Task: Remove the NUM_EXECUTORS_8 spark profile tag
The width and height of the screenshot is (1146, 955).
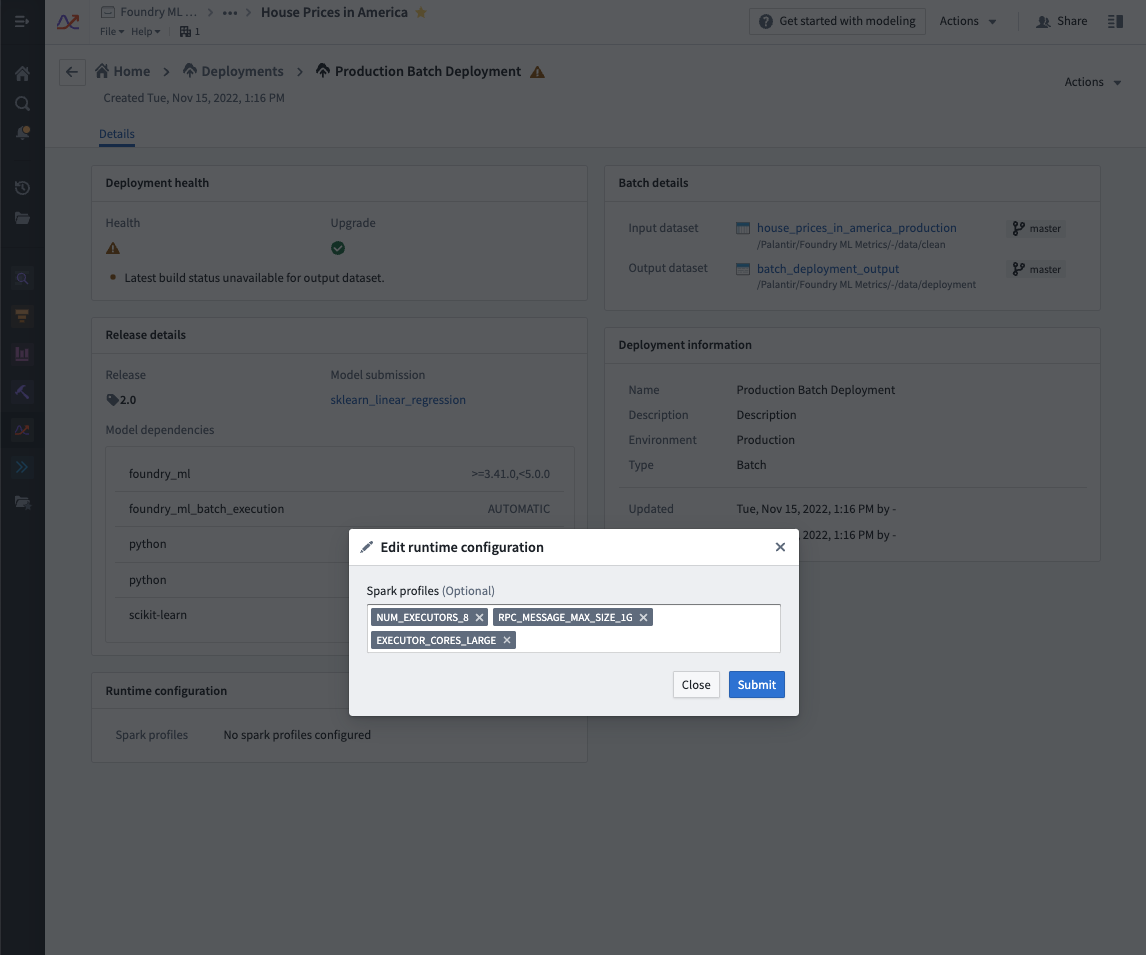Action: (x=479, y=617)
